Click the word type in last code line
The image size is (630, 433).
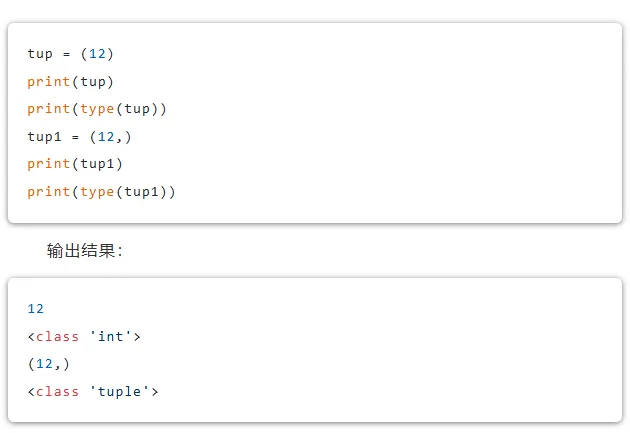tap(97, 192)
